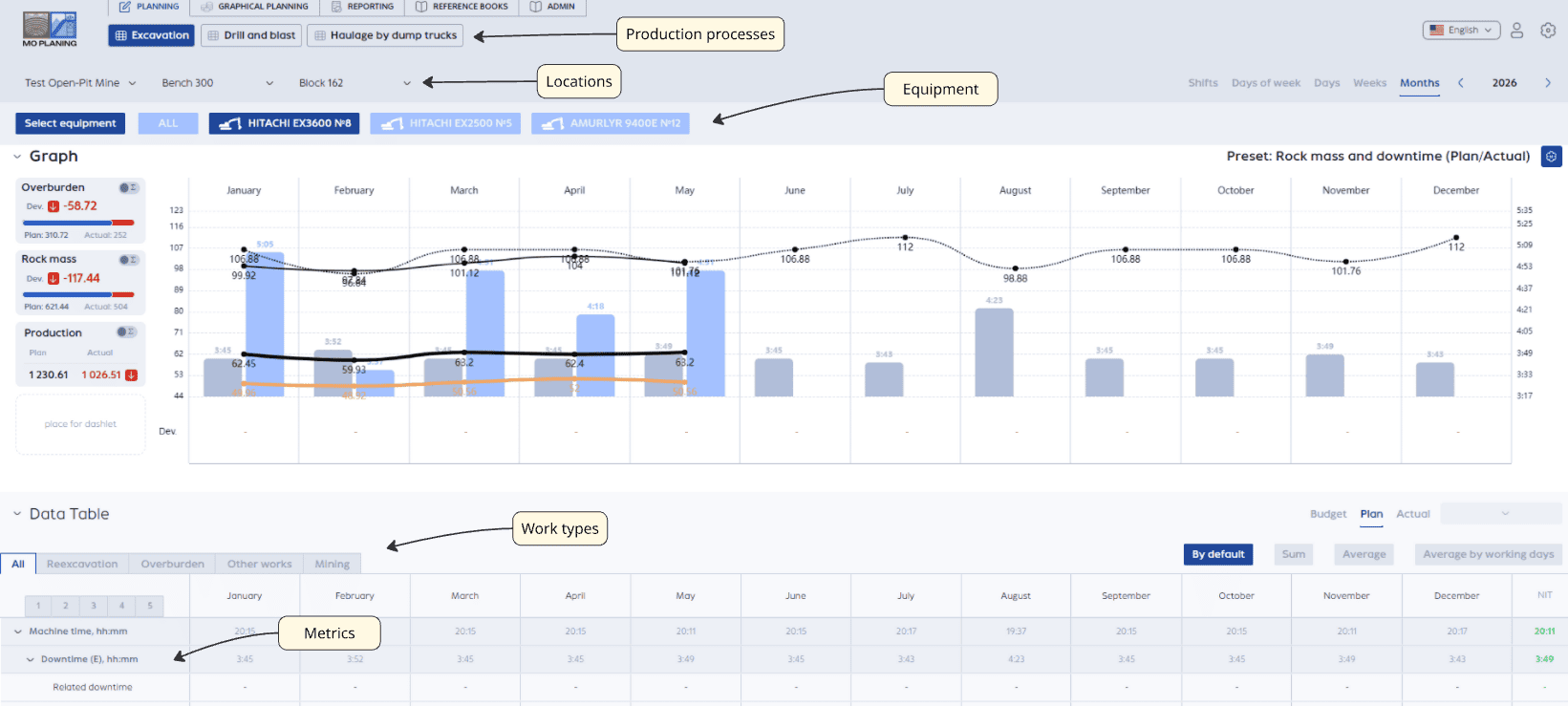This screenshot has width=1568, height=706.
Task: Select AMURLYR 9400E №12 excavator
Action: (611, 123)
